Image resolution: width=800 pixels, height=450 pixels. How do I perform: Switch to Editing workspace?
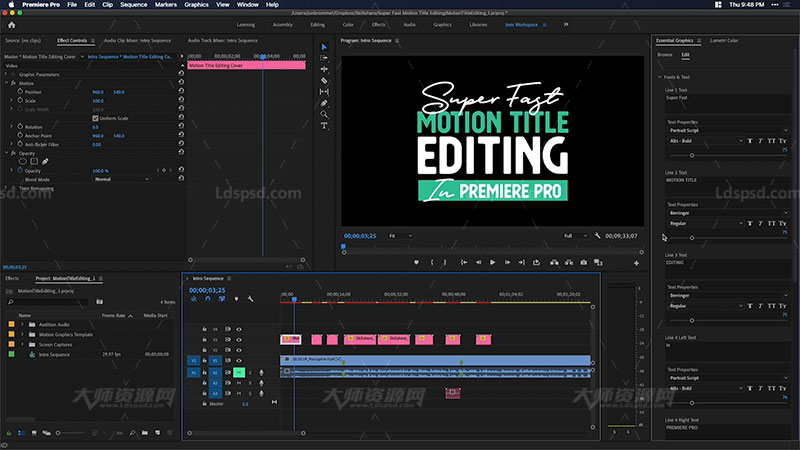point(317,24)
